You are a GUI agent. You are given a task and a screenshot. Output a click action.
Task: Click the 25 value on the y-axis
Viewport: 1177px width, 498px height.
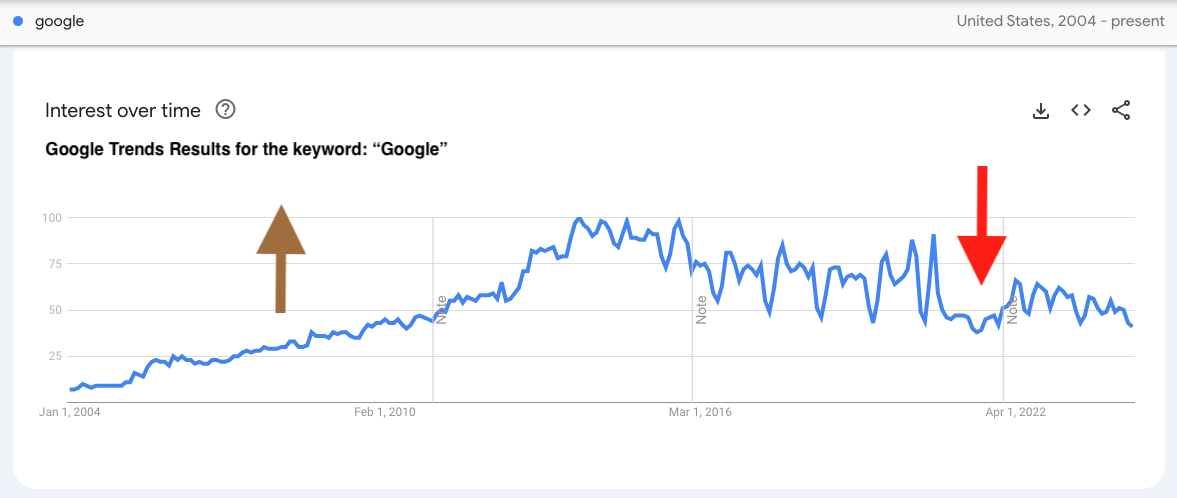click(x=55, y=356)
